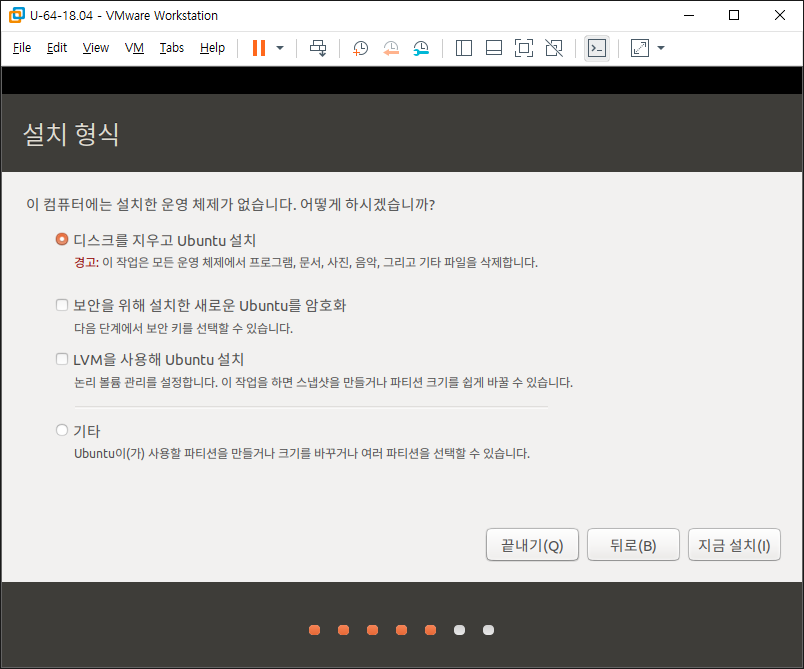The width and height of the screenshot is (804, 669).
Task: Maximize the VMware Workstation window
Action: pos(734,15)
